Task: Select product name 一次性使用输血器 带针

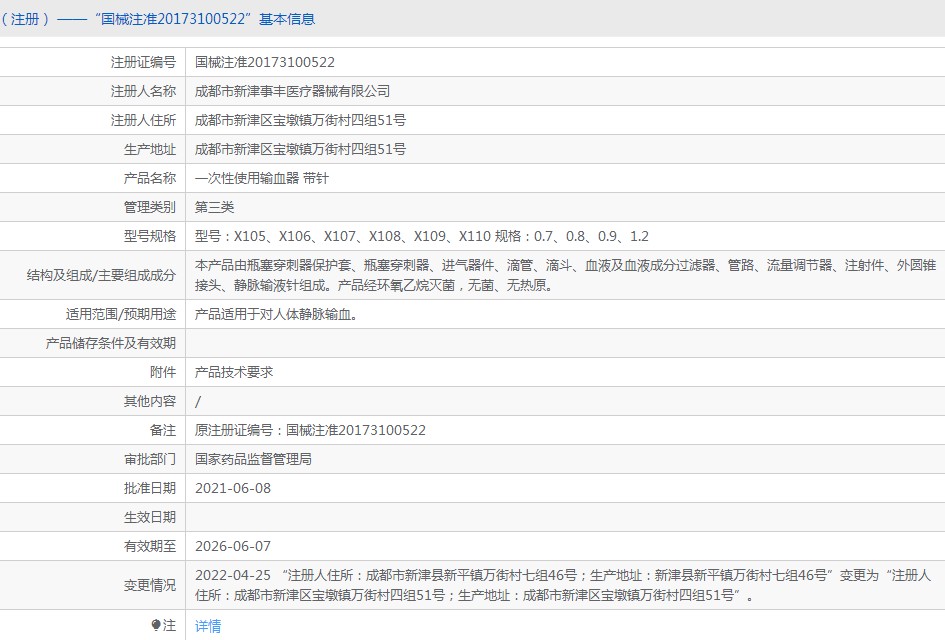Action: (x=262, y=178)
